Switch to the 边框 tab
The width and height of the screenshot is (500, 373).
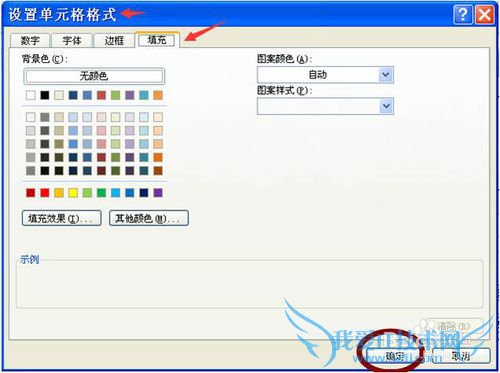[x=114, y=41]
